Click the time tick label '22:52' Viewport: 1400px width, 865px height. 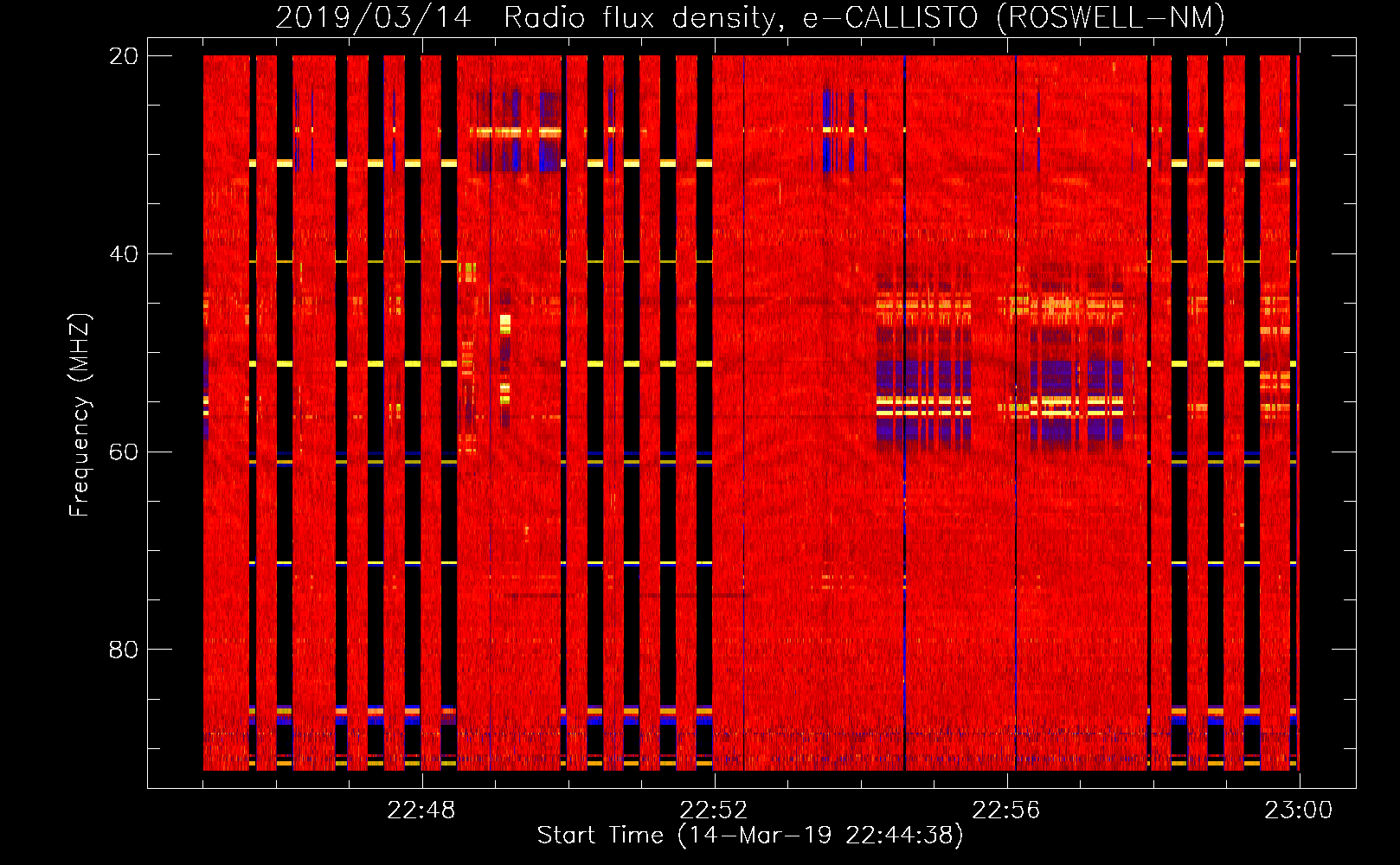pyautogui.click(x=714, y=811)
